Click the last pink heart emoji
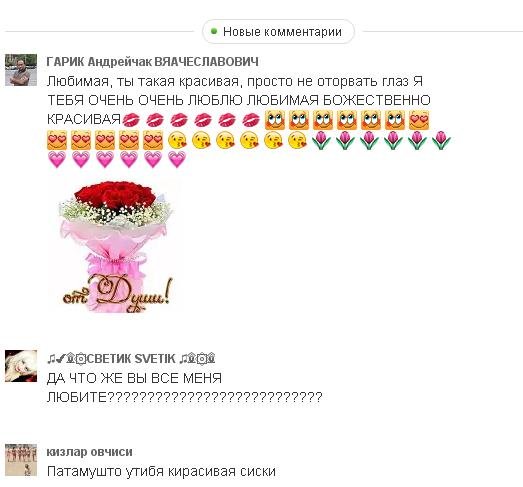The width and height of the screenshot is (523, 487). click(x=177, y=159)
